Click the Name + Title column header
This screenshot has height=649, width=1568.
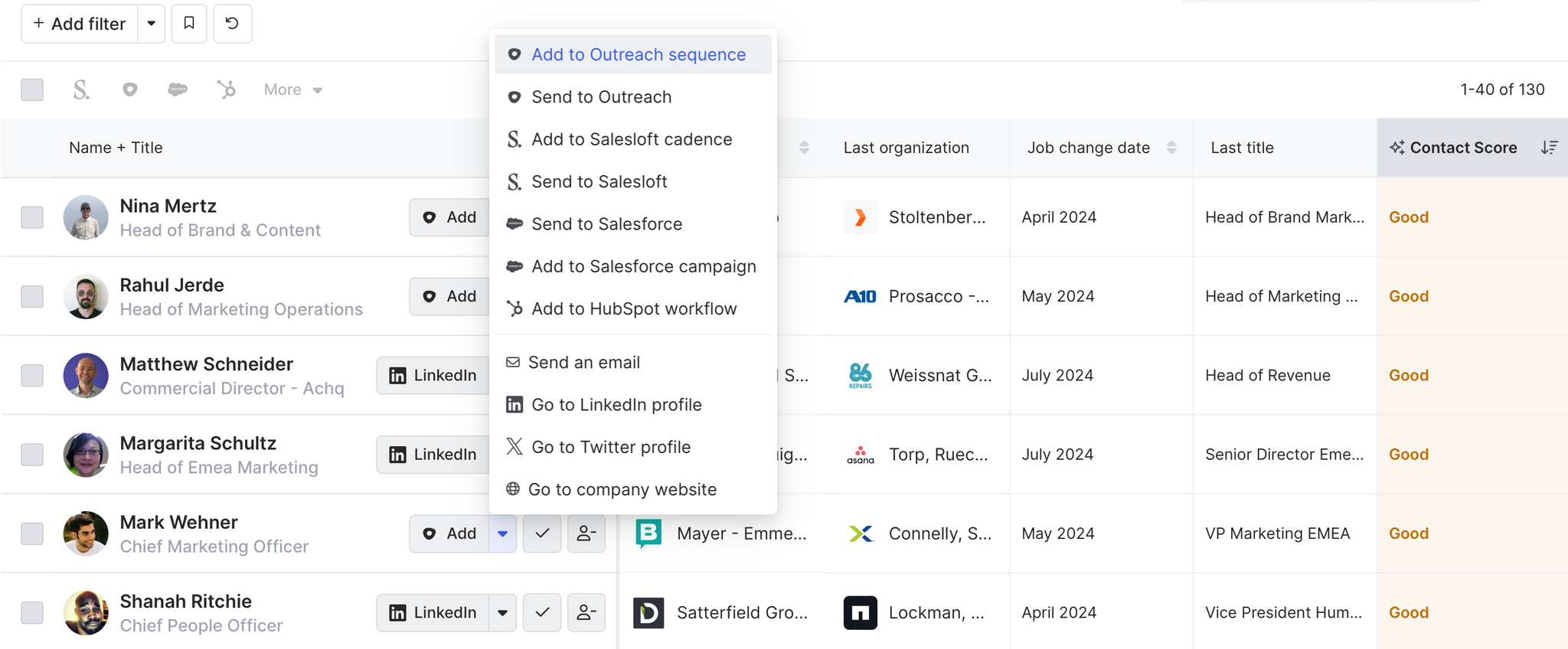[116, 148]
